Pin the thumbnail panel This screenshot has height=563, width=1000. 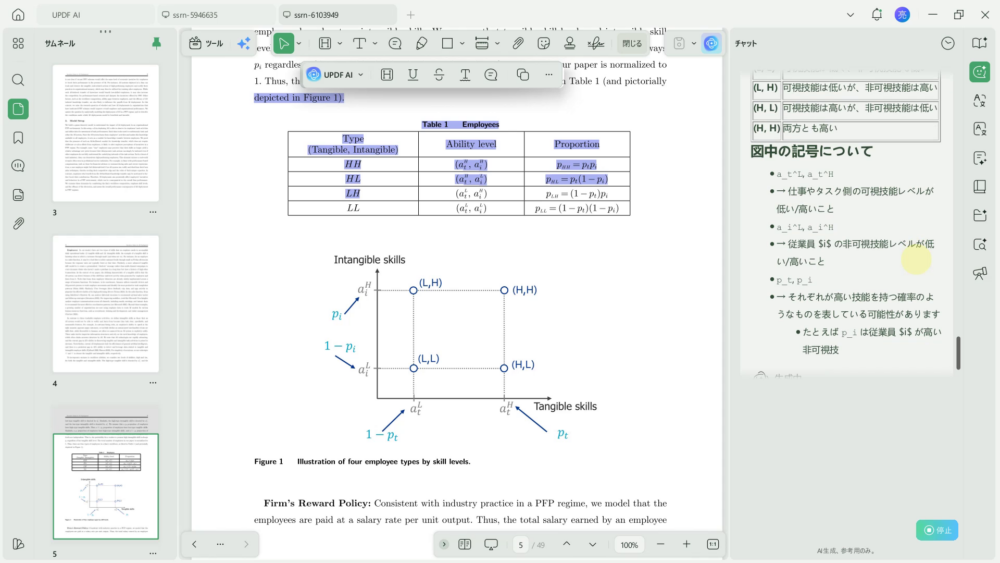[x=156, y=43]
